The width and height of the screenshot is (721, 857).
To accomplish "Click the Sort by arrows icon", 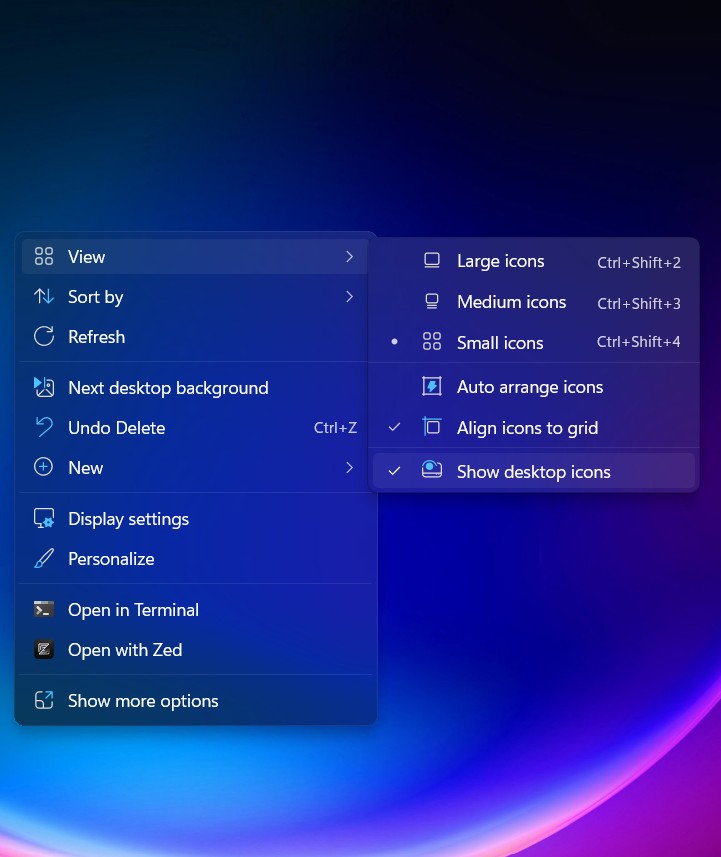I will 44,296.
